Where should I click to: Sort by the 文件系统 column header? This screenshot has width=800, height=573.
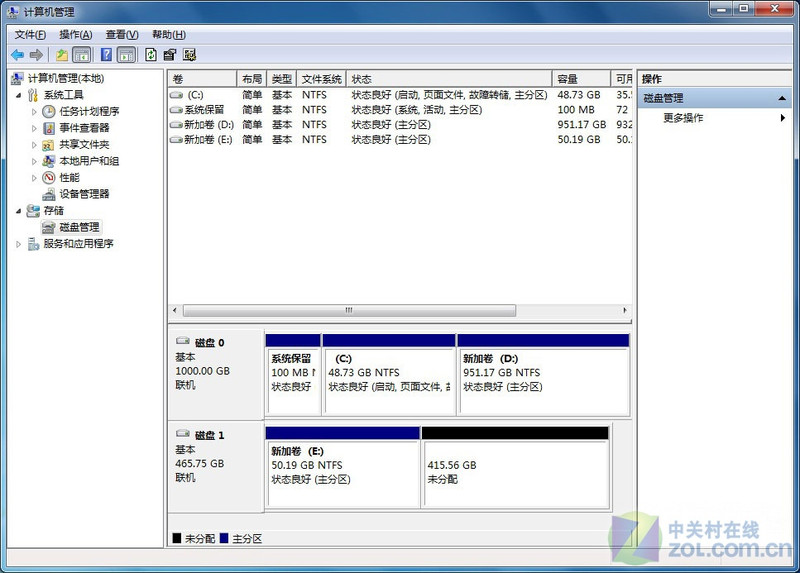pyautogui.click(x=321, y=79)
